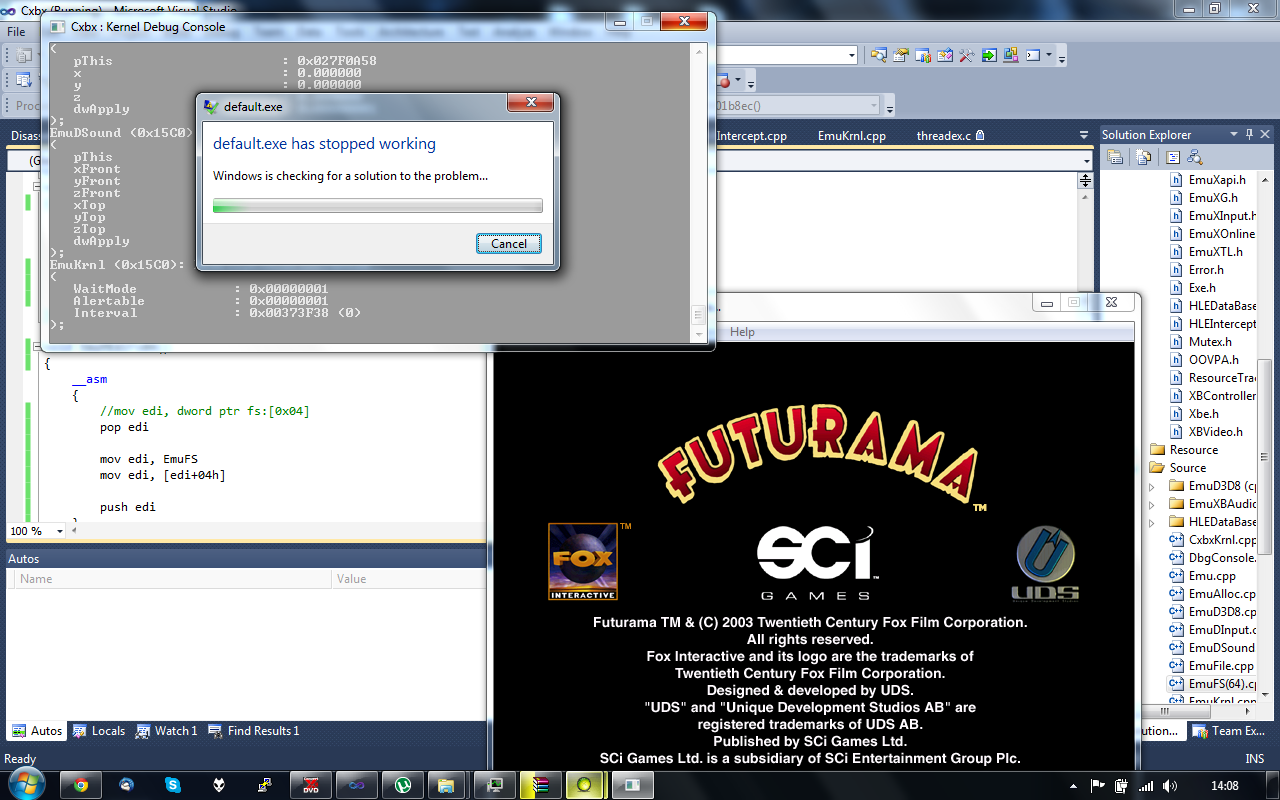Open the Find Results 1 tab

(x=254, y=731)
